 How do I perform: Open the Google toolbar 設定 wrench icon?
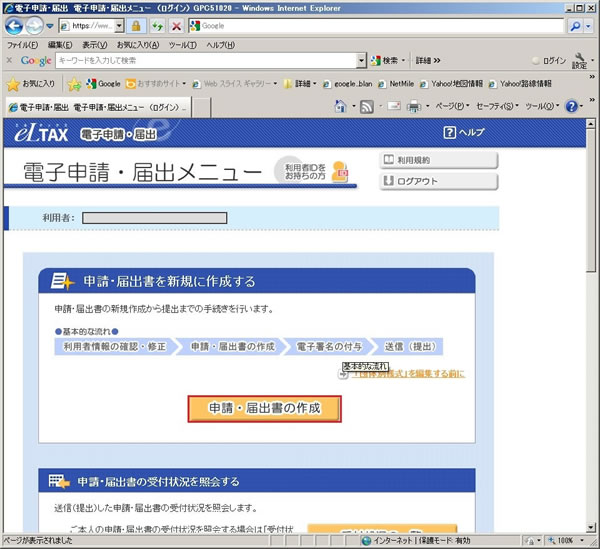coord(580,60)
